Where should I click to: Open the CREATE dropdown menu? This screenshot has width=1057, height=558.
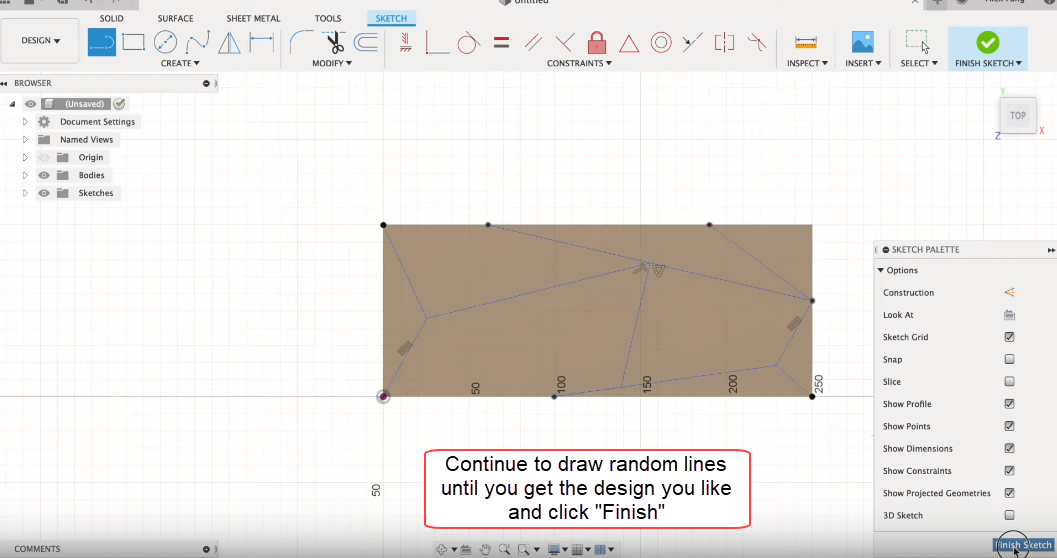(180, 63)
